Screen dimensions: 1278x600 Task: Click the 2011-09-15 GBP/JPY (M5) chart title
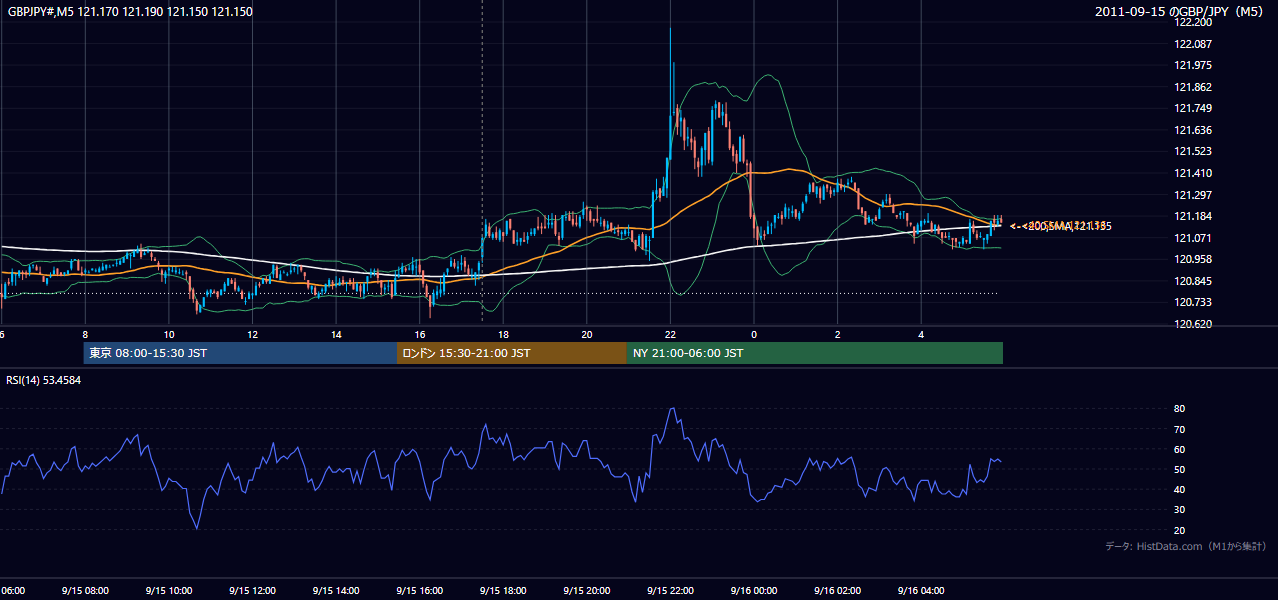(x=1180, y=12)
